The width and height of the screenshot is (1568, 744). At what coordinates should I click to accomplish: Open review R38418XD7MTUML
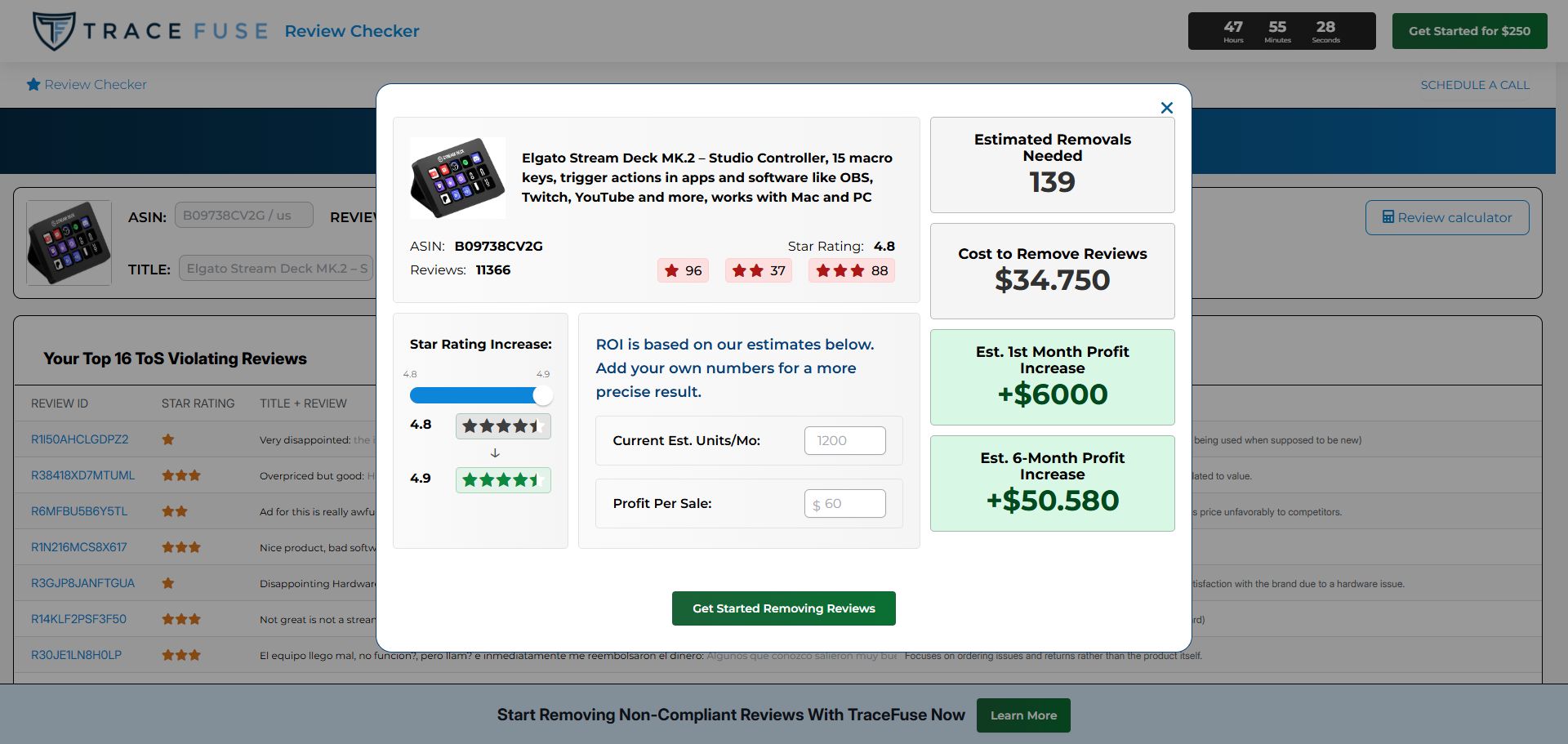pos(82,475)
